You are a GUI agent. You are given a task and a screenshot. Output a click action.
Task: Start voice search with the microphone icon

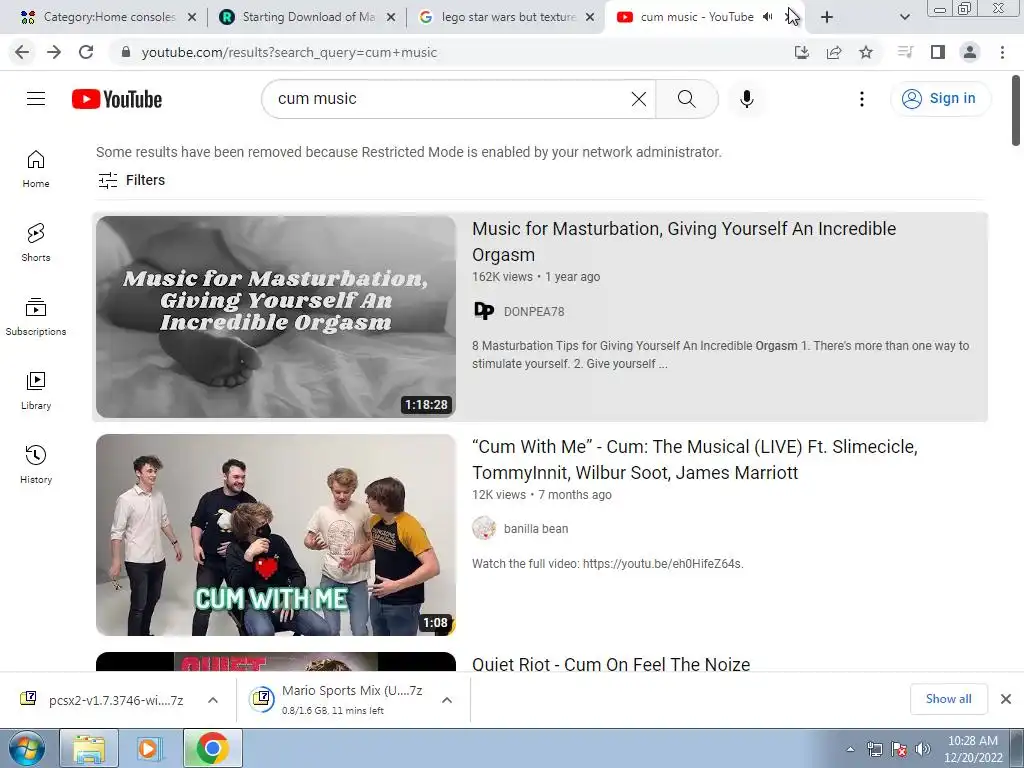click(x=746, y=99)
